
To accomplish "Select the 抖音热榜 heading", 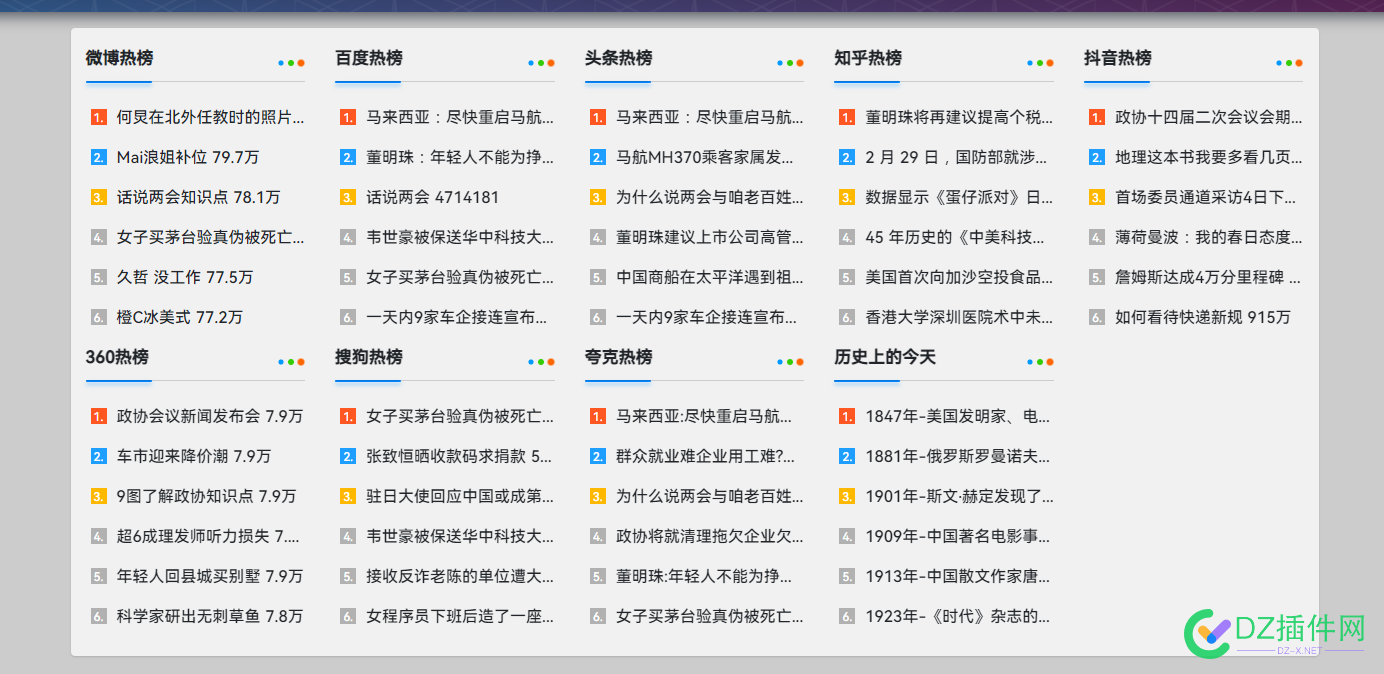I will pos(1117,58).
